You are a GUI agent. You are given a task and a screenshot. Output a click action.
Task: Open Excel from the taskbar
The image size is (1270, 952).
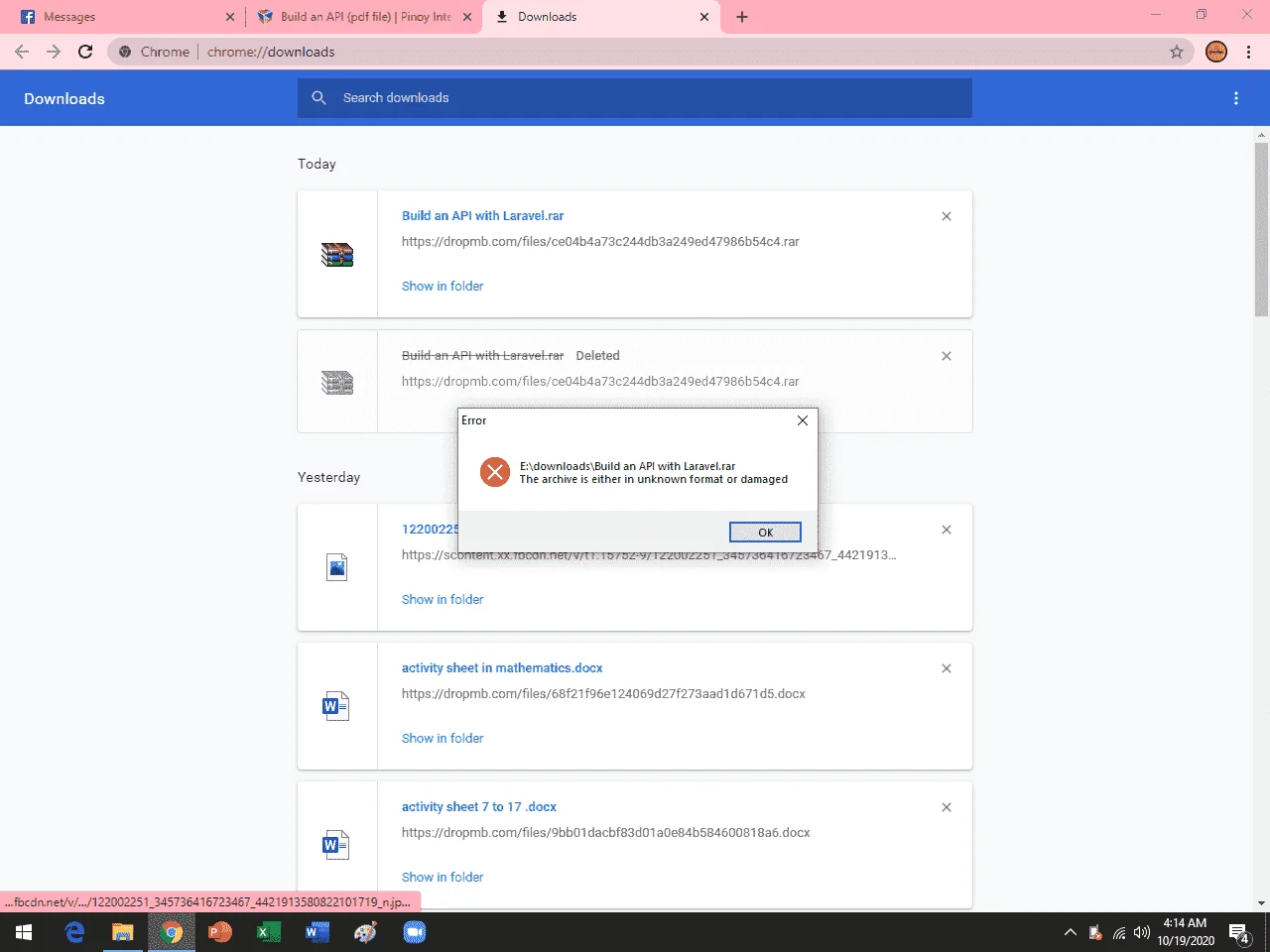click(x=269, y=932)
